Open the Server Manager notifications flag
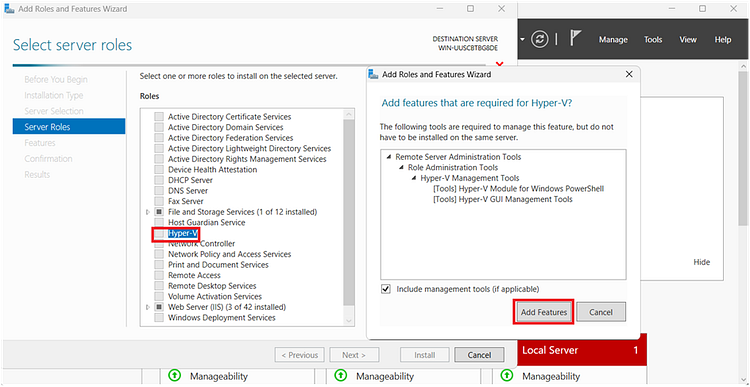Viewport: 750px width, 387px height. [575, 39]
